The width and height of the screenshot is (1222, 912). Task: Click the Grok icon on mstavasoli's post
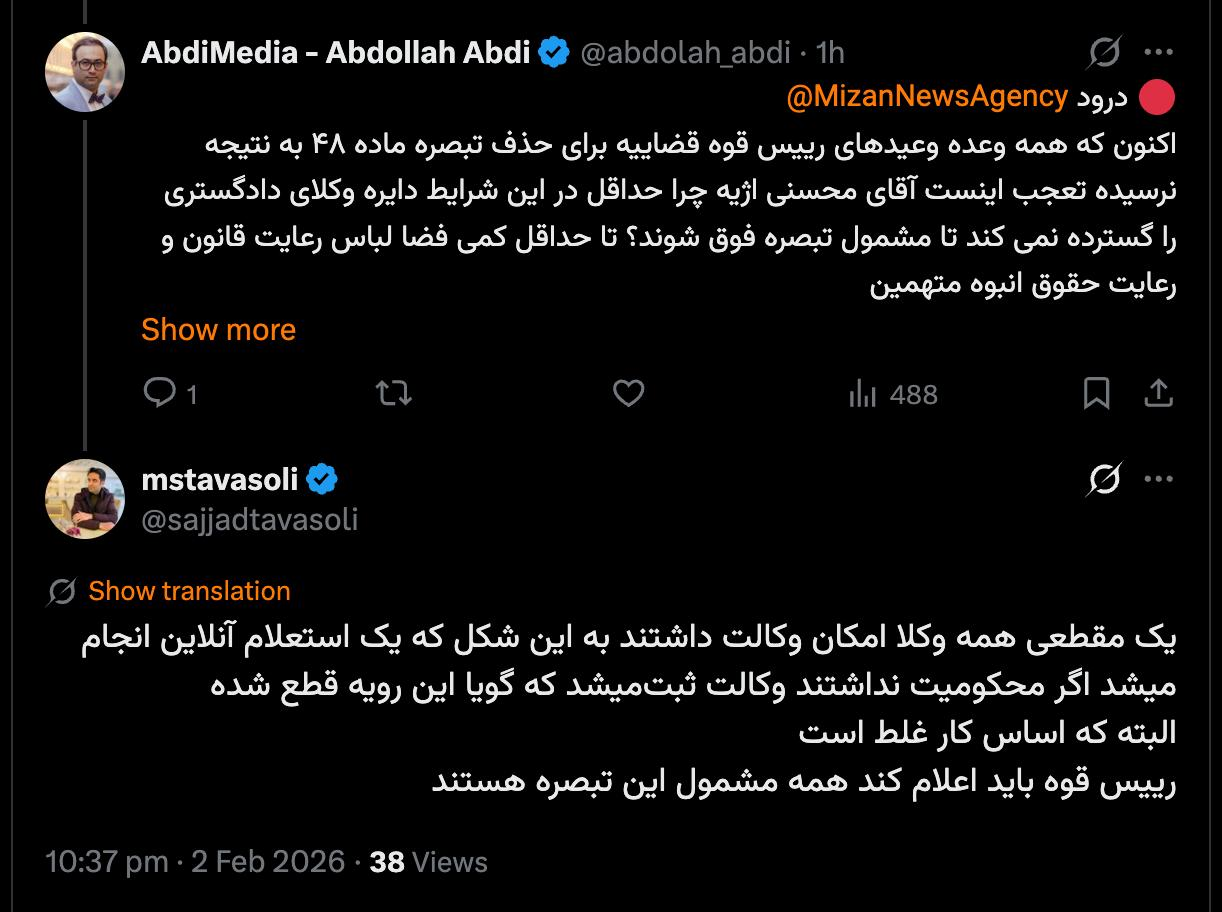(x=1105, y=480)
